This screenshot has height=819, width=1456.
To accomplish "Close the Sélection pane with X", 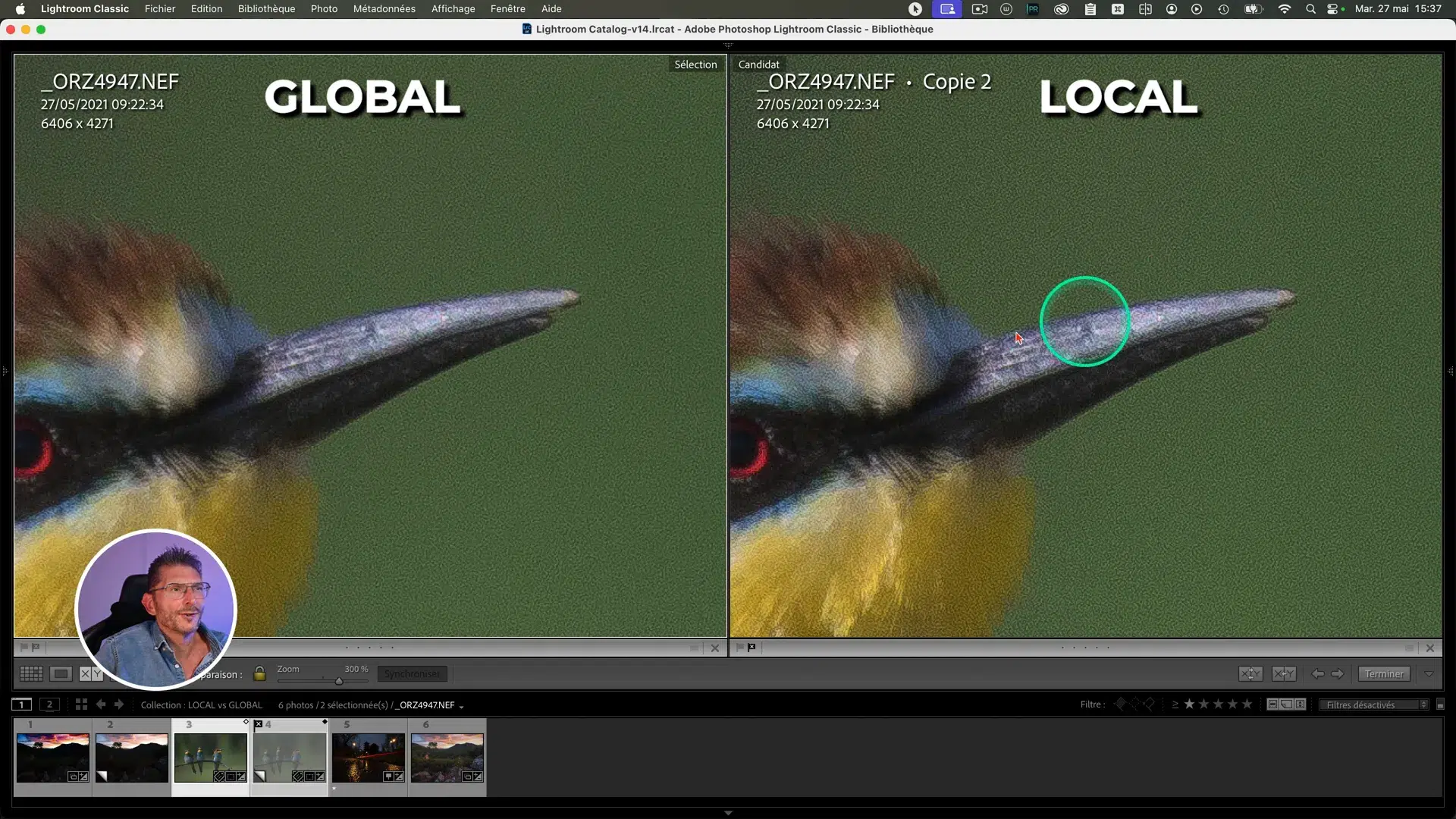I will tap(714, 648).
